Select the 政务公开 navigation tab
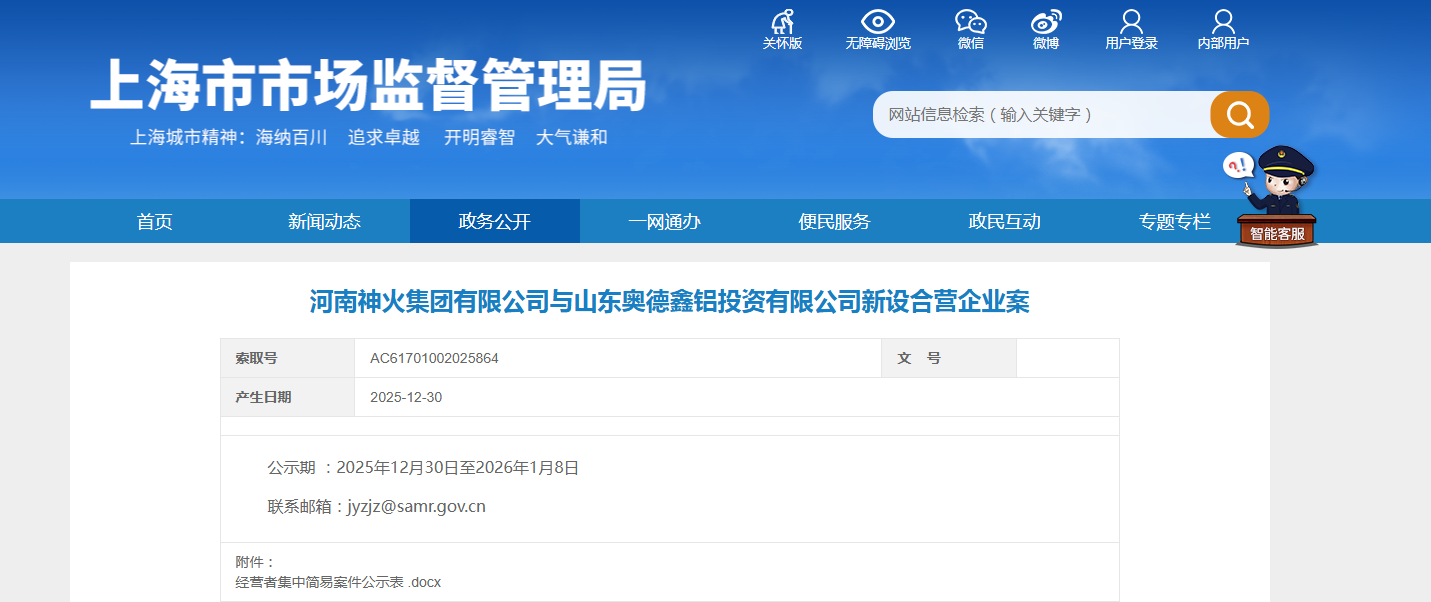 tap(494, 222)
